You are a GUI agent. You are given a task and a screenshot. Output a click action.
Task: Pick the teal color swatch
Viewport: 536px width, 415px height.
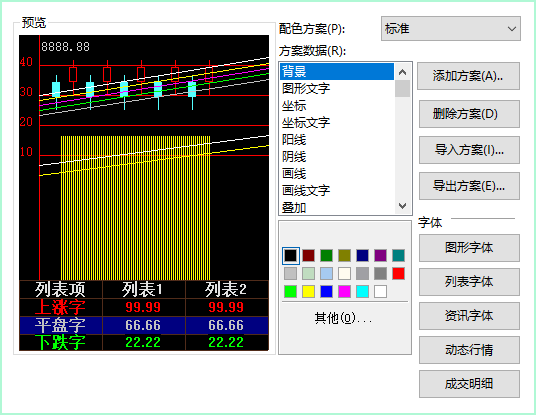[399, 255]
